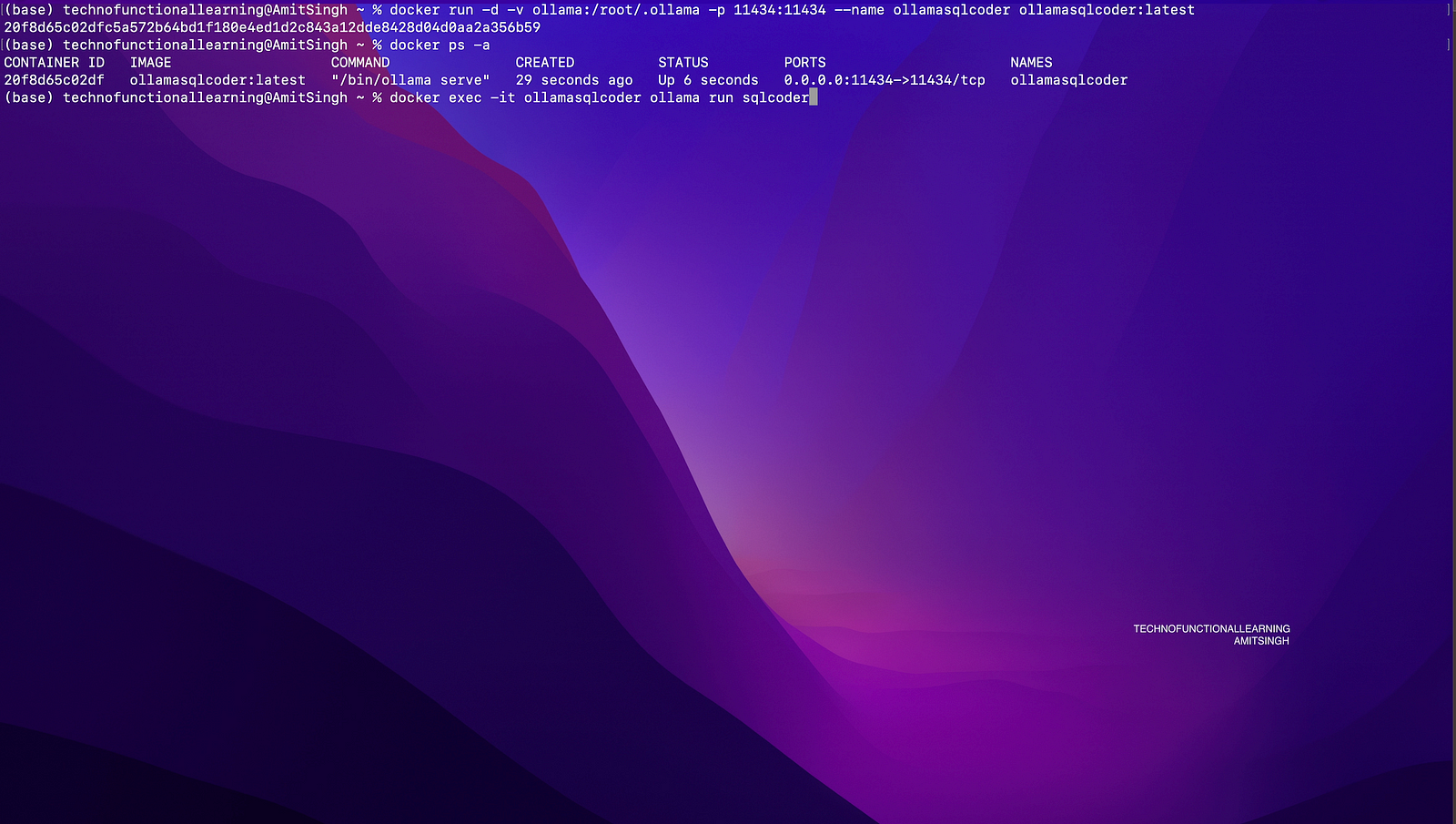Click the "/bin/ollama serve" command value
The image size is (1456, 824).
click(410, 80)
